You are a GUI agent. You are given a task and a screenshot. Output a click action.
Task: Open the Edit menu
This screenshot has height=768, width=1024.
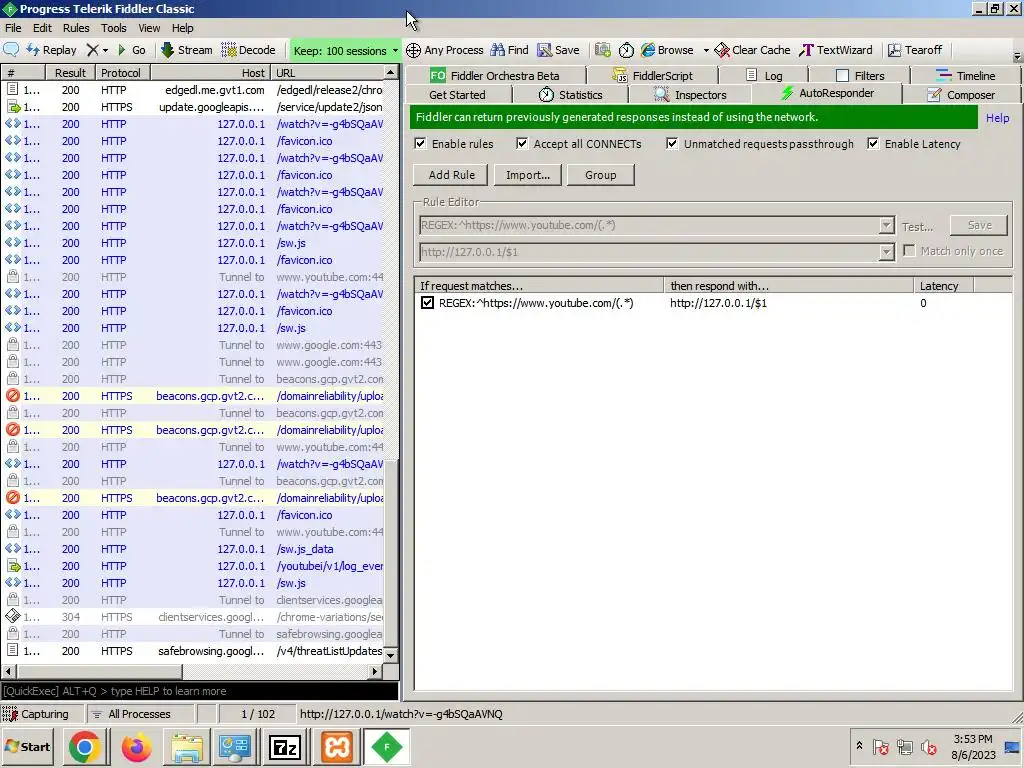point(42,28)
